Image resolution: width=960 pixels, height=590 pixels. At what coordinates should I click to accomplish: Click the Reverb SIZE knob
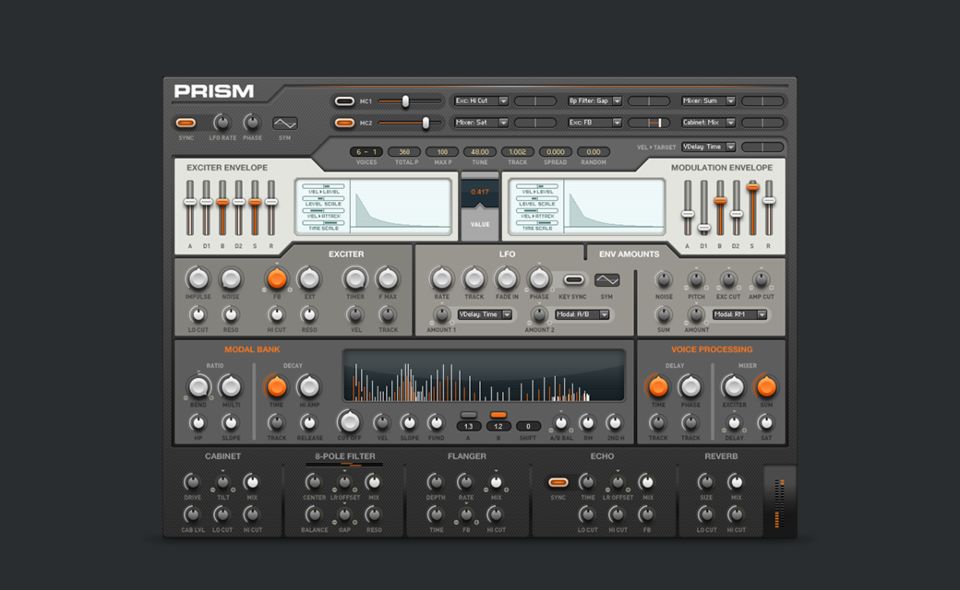[x=705, y=482]
